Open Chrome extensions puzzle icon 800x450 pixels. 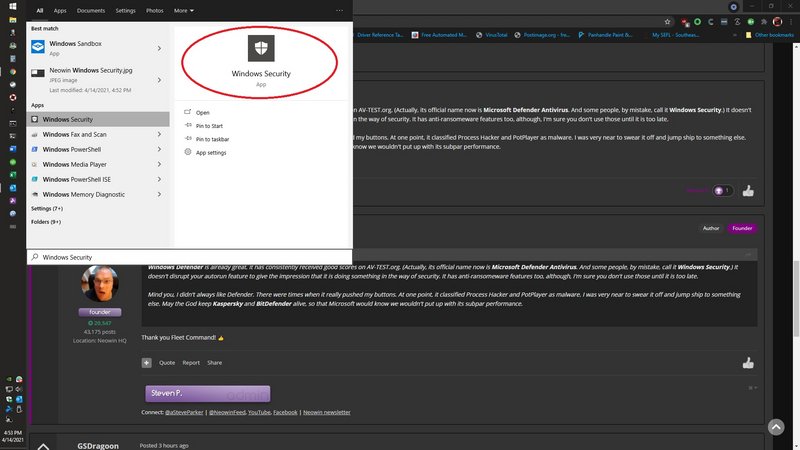tap(764, 22)
